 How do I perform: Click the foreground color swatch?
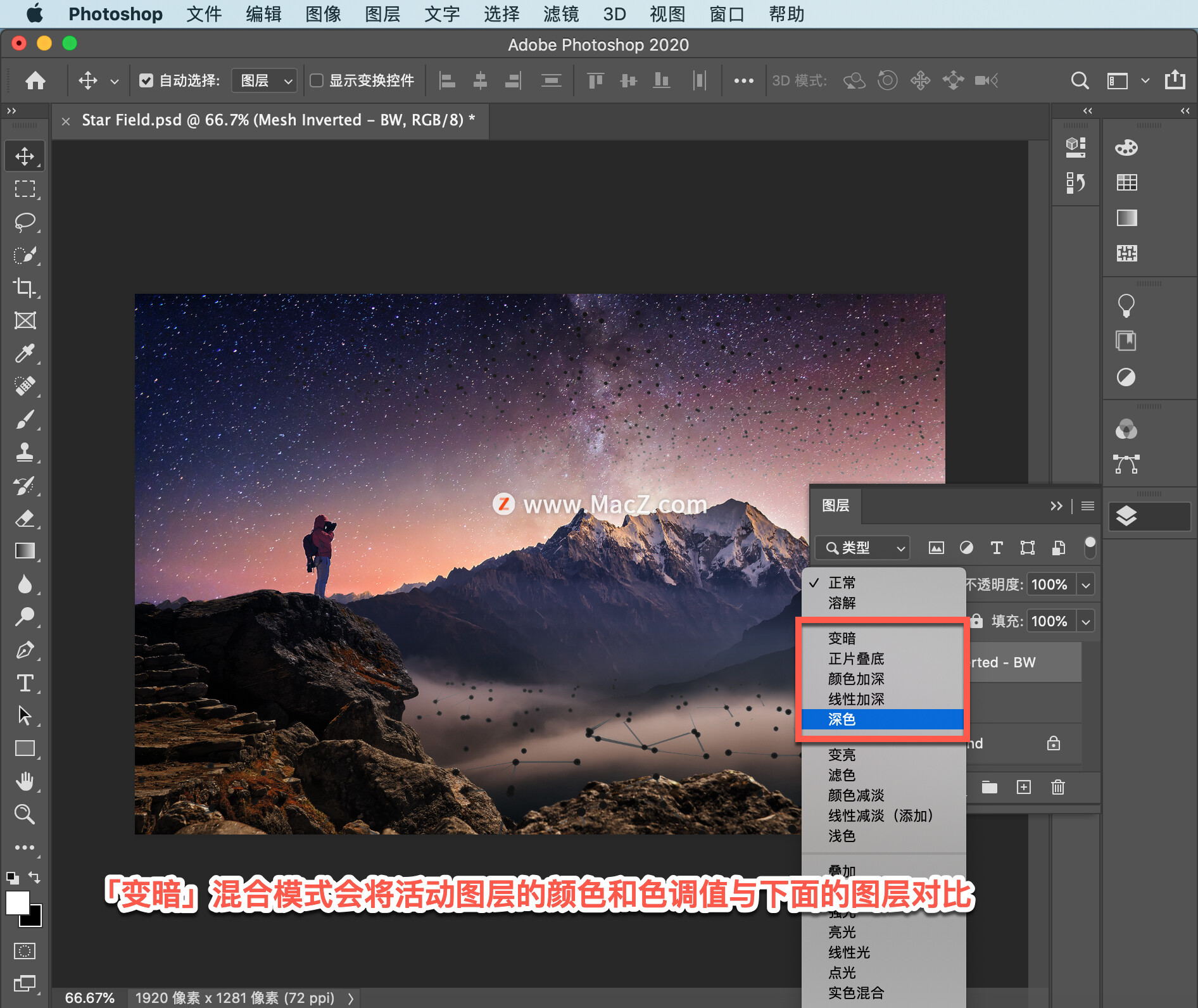coord(17,902)
